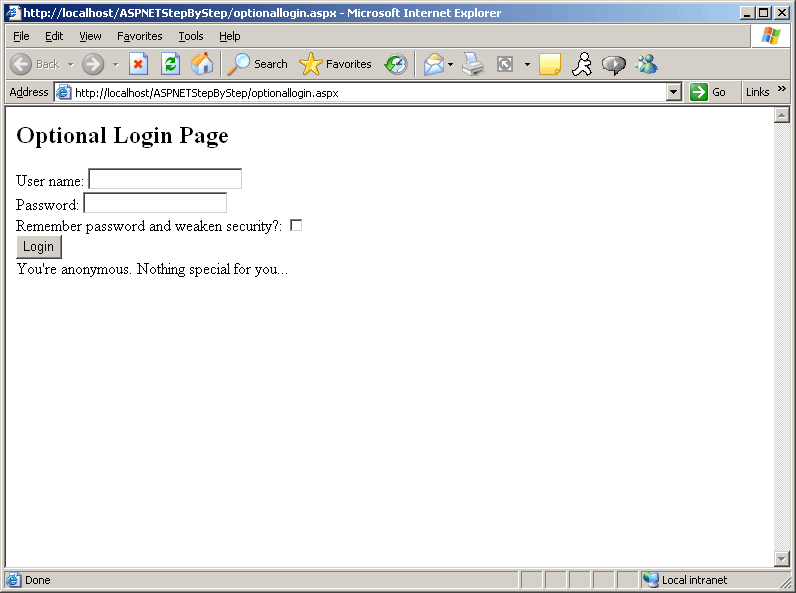The height and width of the screenshot is (593, 796).
Task: Open the View menu
Action: point(90,36)
